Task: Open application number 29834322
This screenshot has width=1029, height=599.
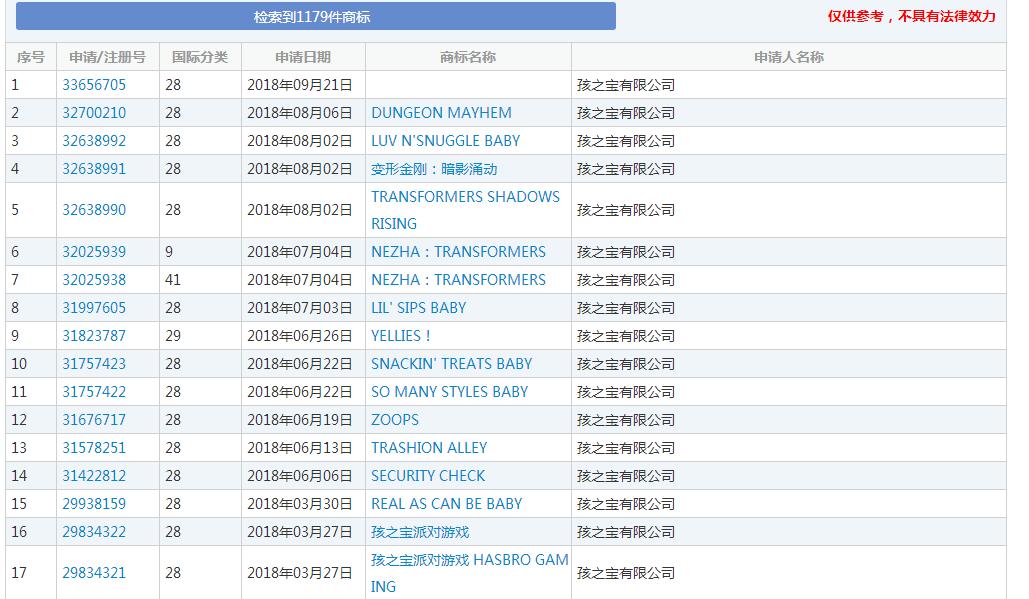Action: 94,532
